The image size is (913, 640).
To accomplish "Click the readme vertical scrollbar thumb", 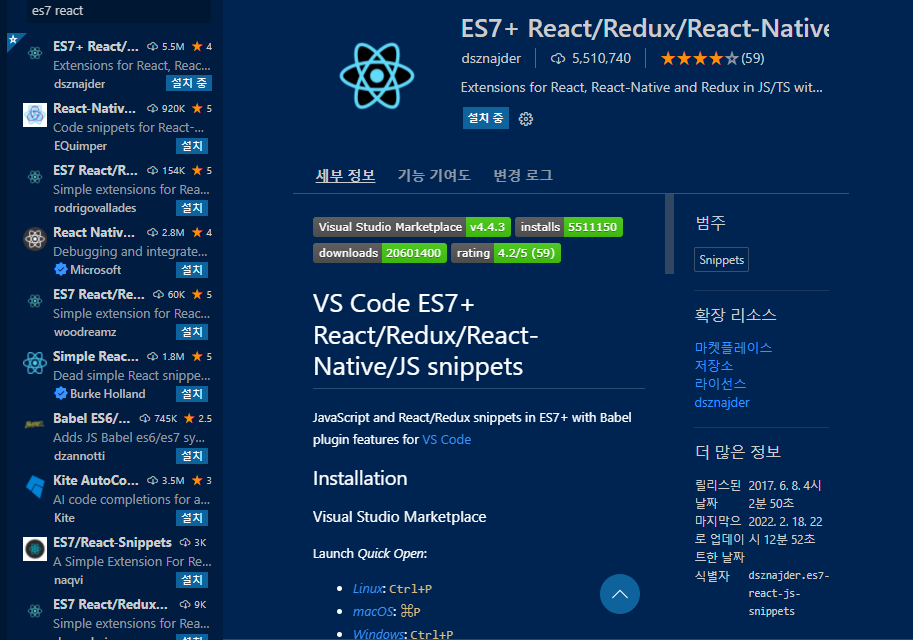I will click(669, 234).
